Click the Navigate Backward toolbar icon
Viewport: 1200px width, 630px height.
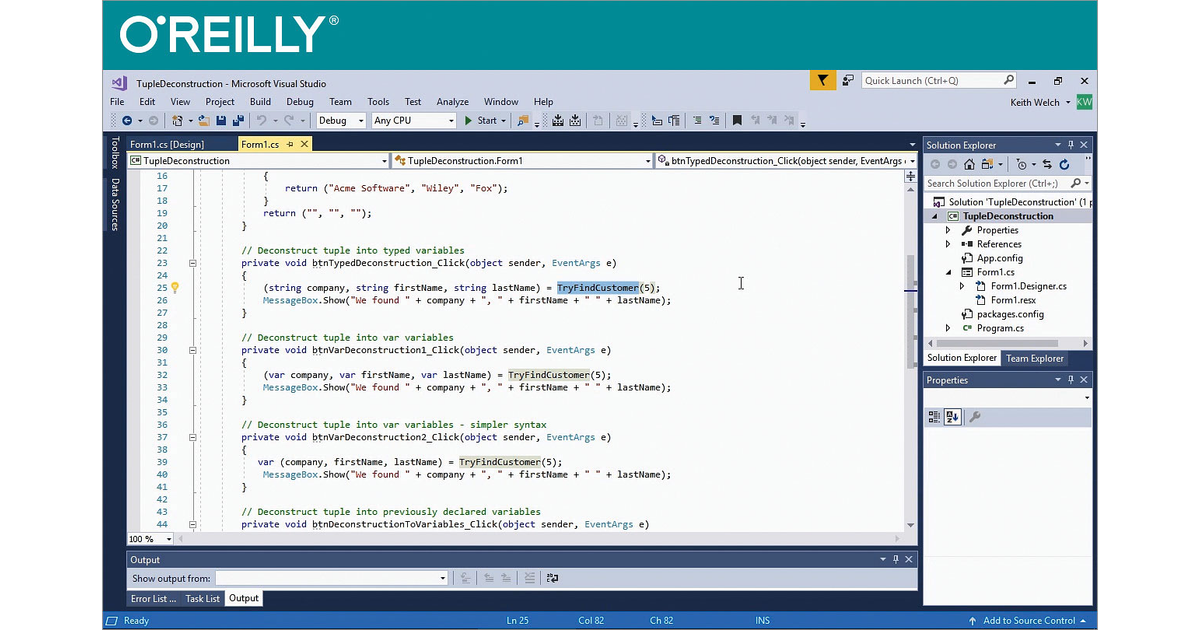click(x=126, y=121)
